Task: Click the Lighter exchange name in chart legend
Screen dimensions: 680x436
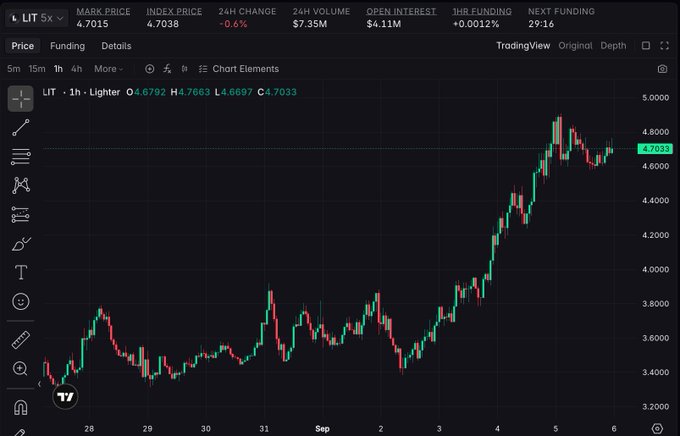Action: pos(105,92)
